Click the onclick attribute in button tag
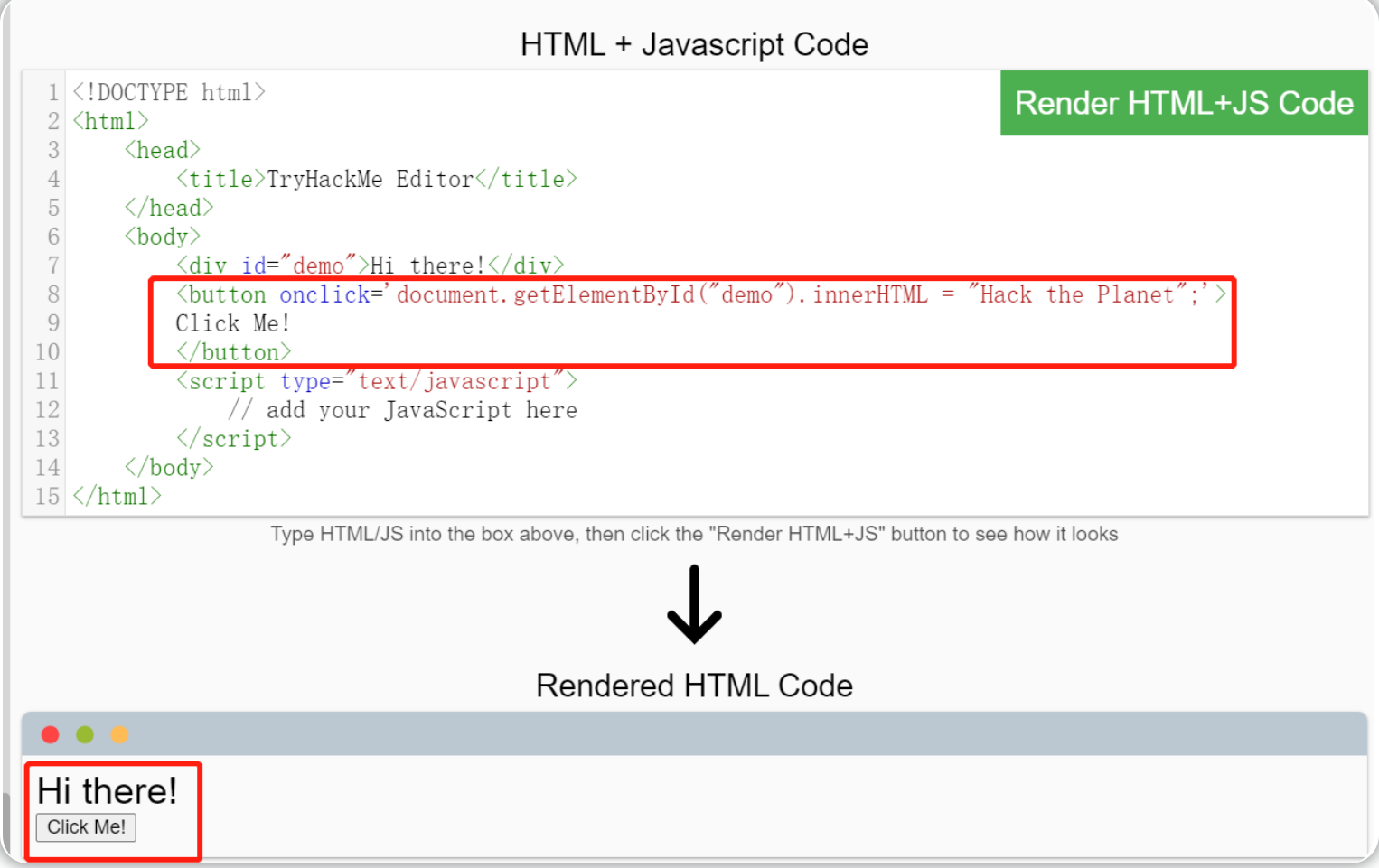The width and height of the screenshot is (1379, 868). [x=324, y=294]
